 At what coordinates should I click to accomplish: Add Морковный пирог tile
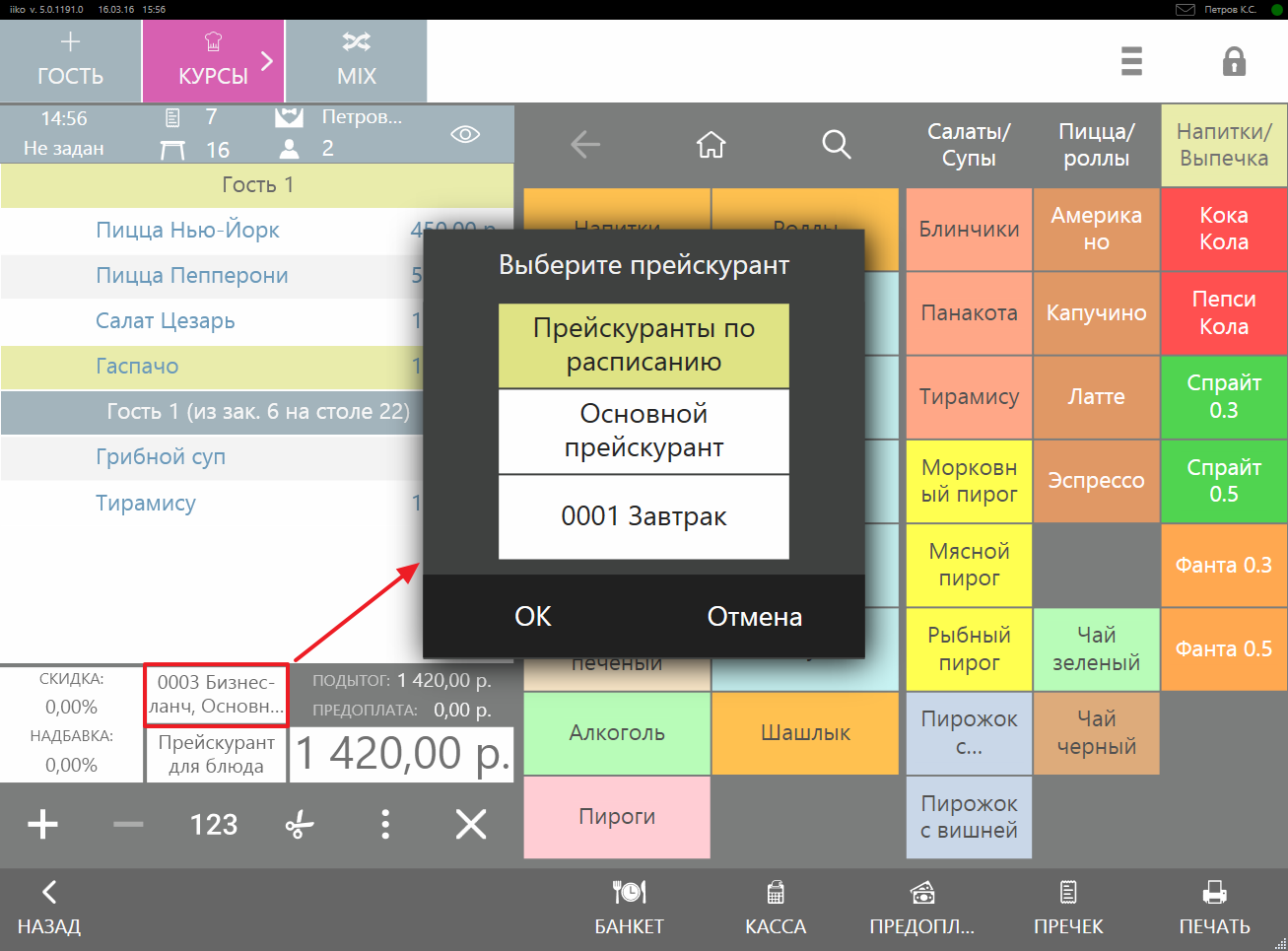pyautogui.click(x=969, y=481)
